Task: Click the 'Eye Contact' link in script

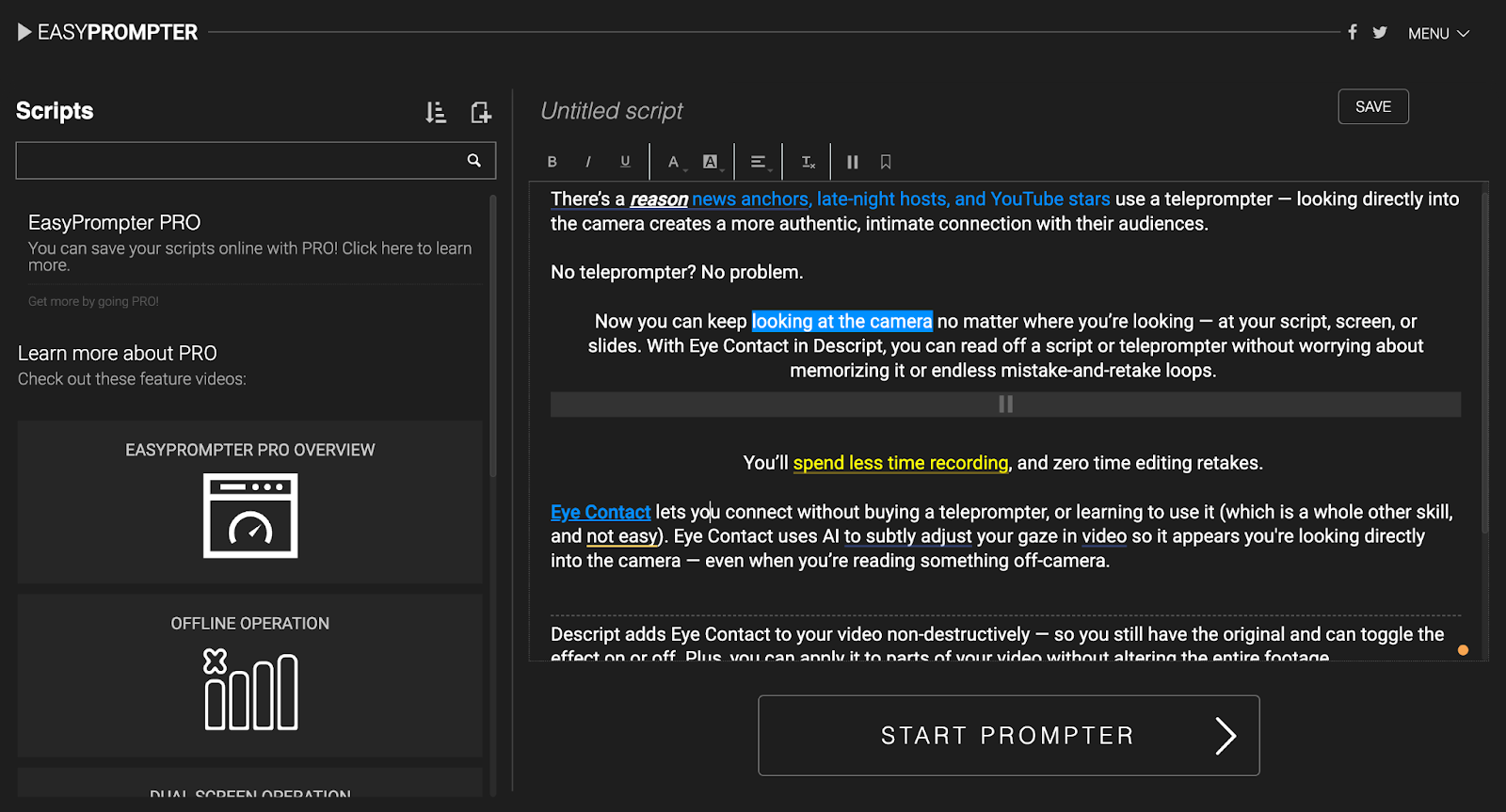Action: click(x=601, y=512)
